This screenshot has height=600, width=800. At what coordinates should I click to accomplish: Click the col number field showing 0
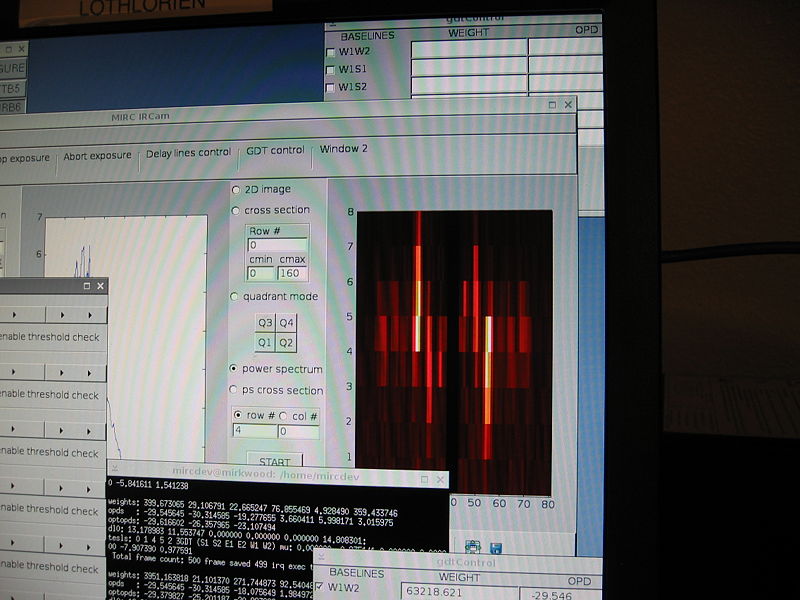point(298,432)
